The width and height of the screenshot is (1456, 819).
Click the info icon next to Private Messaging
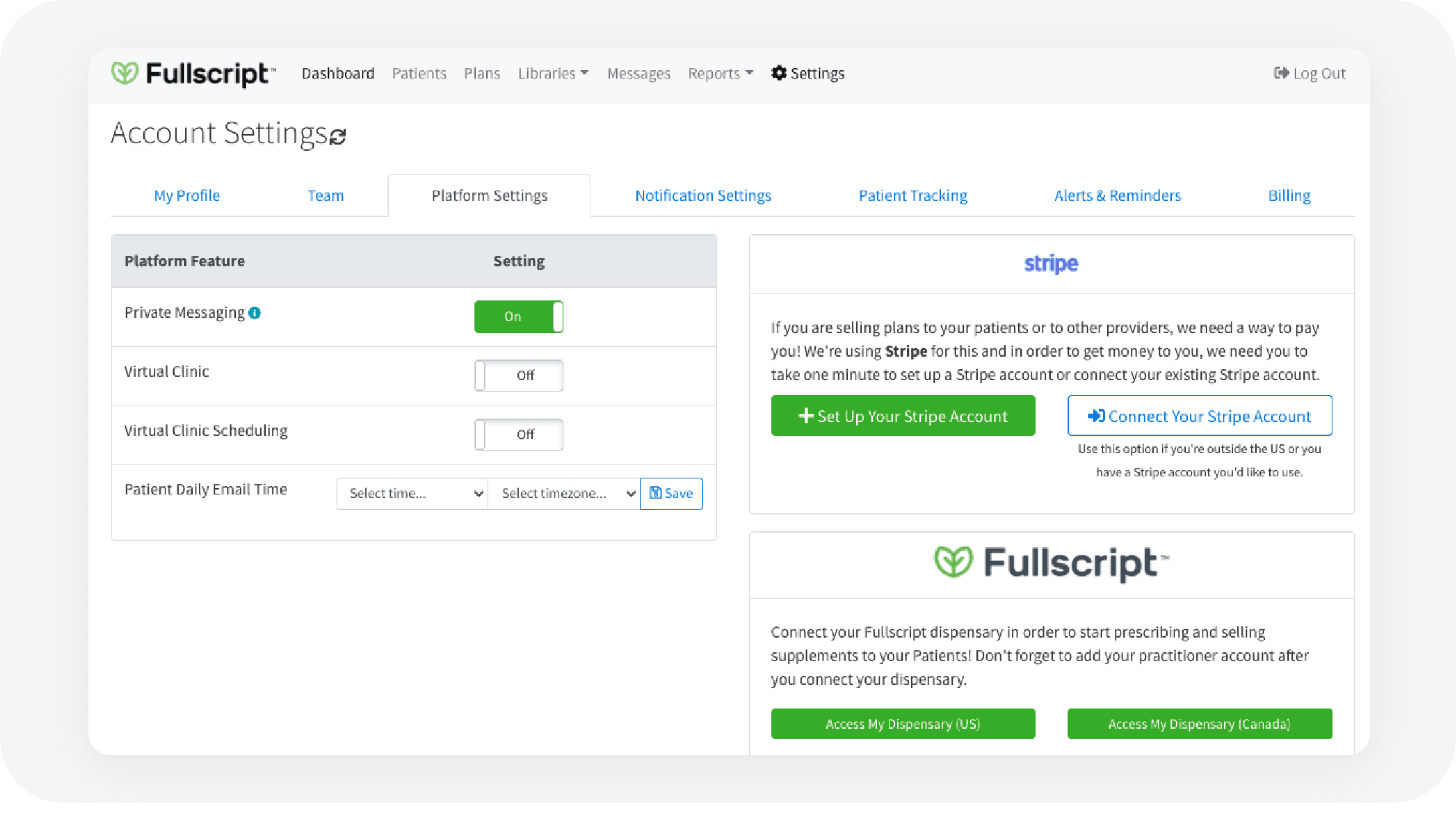(x=255, y=313)
